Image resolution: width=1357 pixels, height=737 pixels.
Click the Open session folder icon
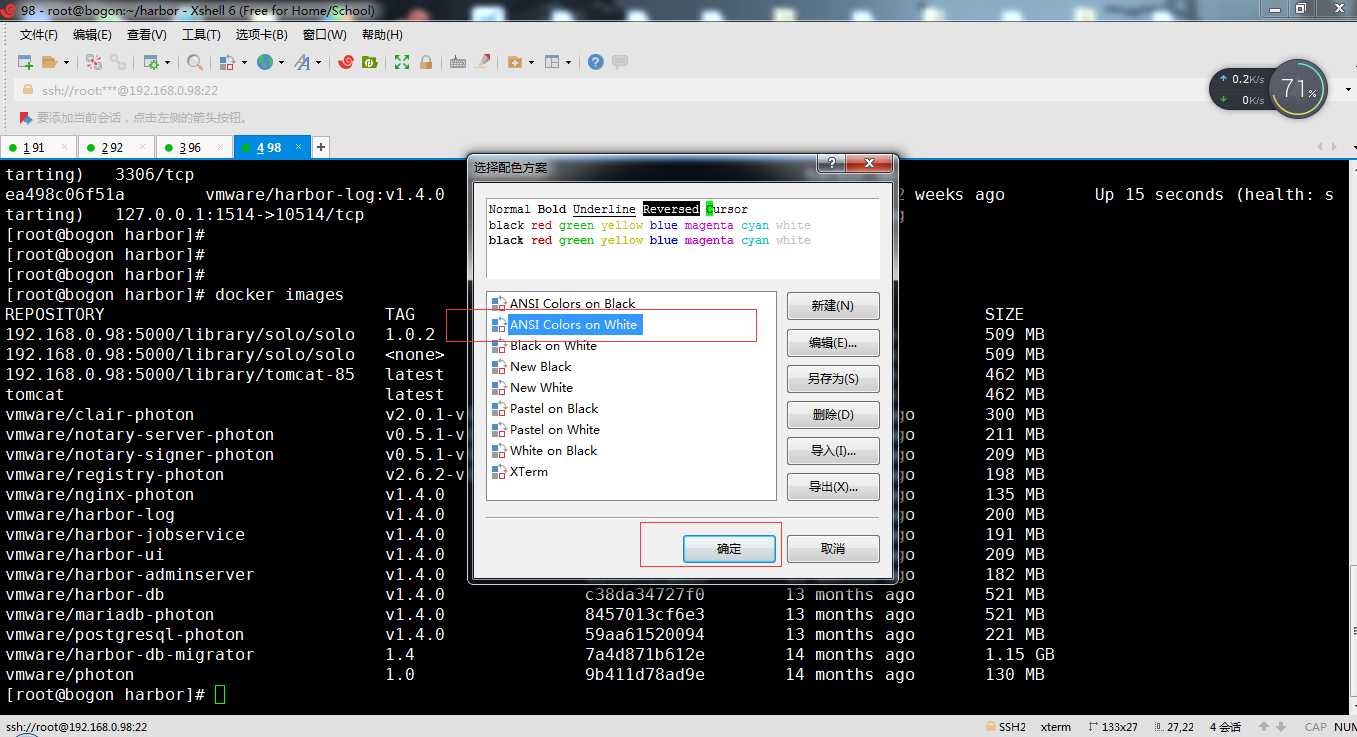click(x=50, y=62)
